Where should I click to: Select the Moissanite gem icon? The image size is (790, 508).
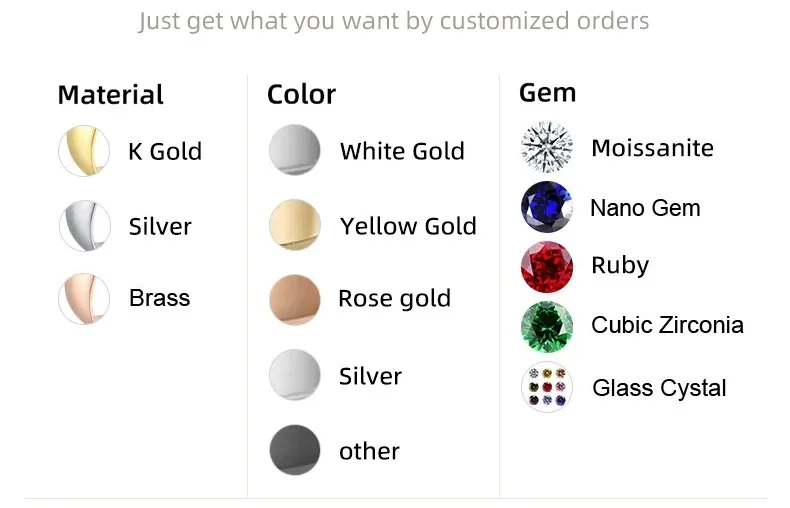pos(546,148)
